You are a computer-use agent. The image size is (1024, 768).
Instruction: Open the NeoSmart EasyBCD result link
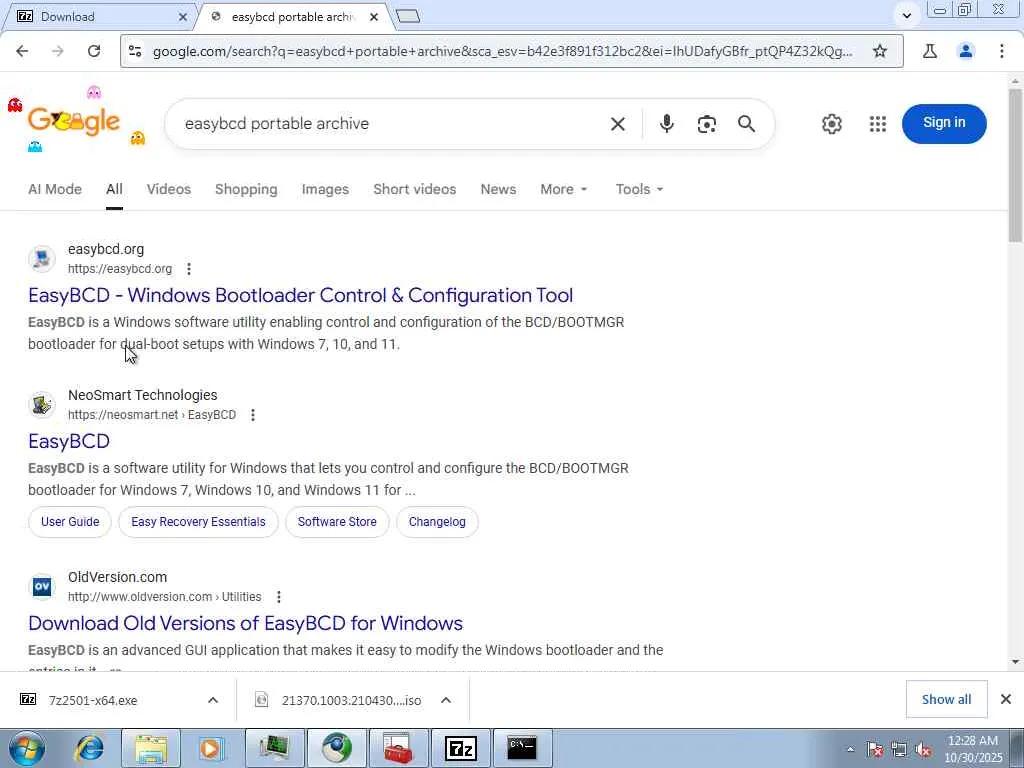click(69, 441)
